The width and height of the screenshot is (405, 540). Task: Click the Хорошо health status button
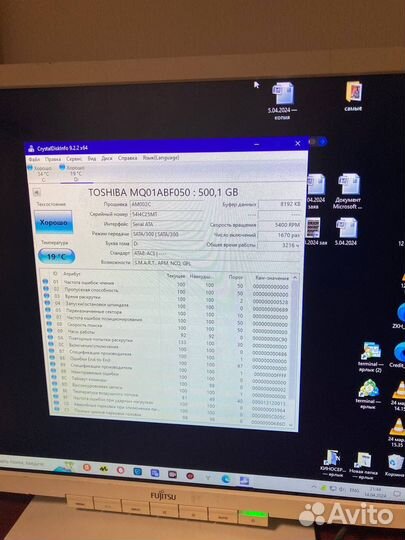tap(54, 222)
